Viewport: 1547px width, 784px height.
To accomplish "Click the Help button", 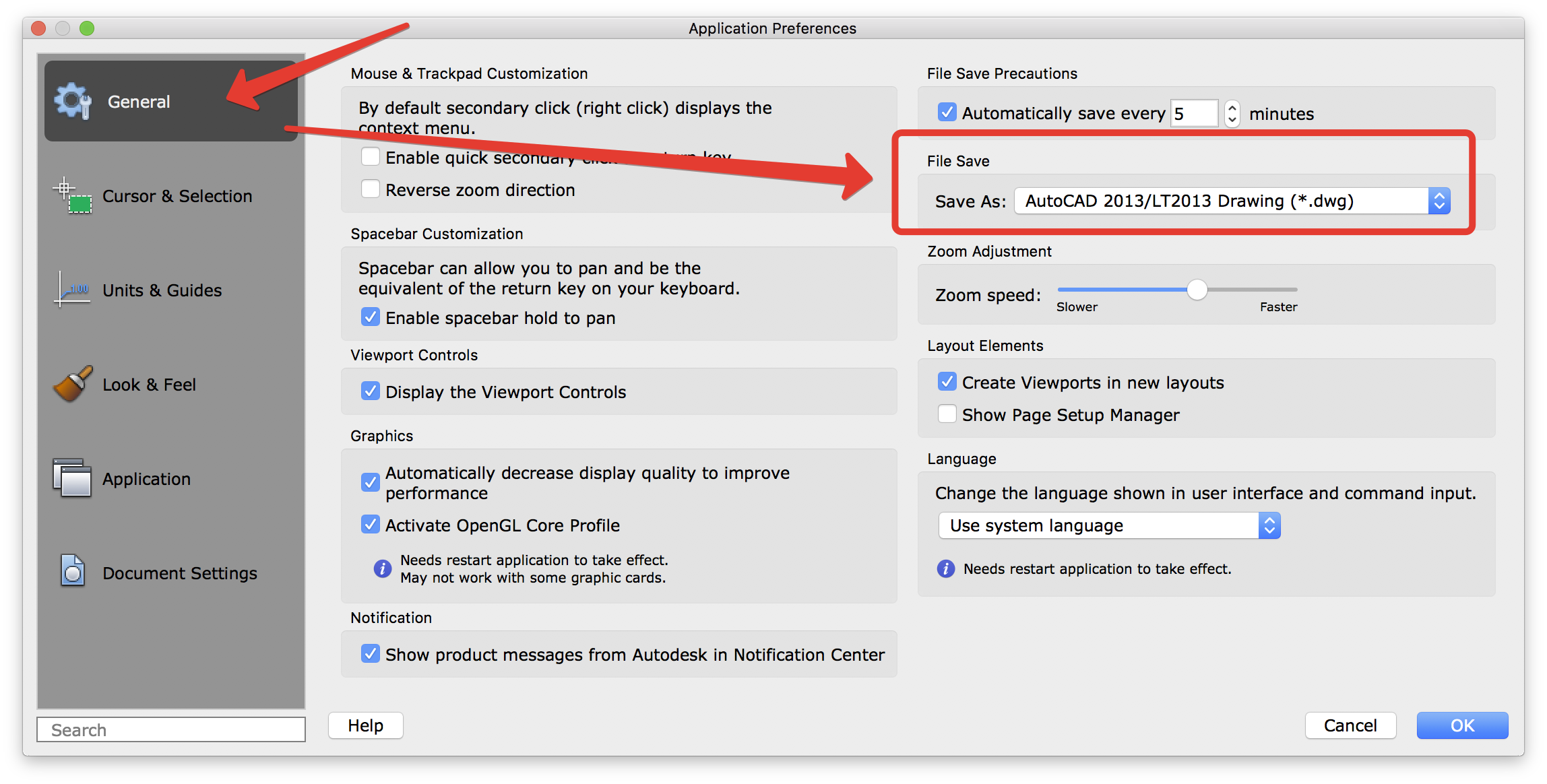I will [365, 725].
